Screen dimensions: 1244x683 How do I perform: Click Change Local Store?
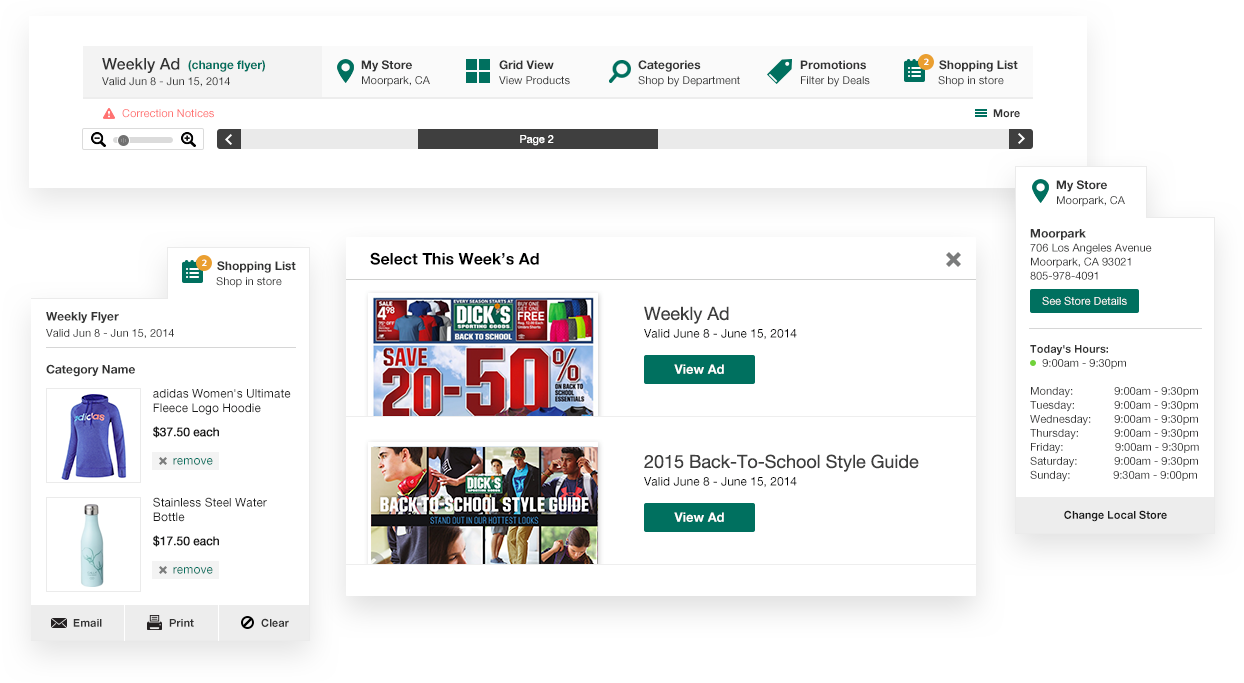click(1115, 516)
